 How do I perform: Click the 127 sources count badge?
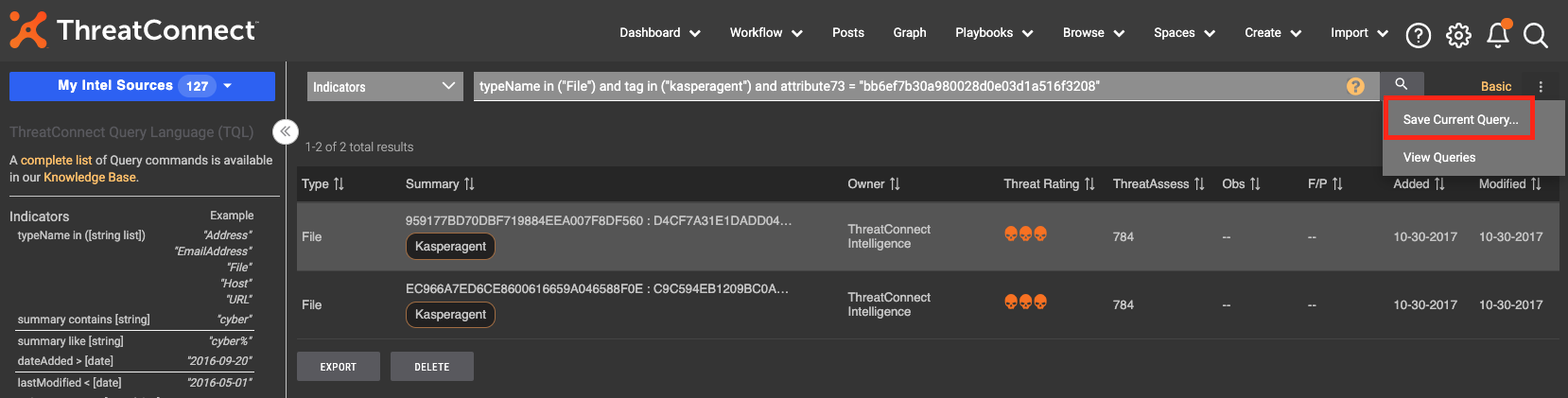pyautogui.click(x=197, y=86)
